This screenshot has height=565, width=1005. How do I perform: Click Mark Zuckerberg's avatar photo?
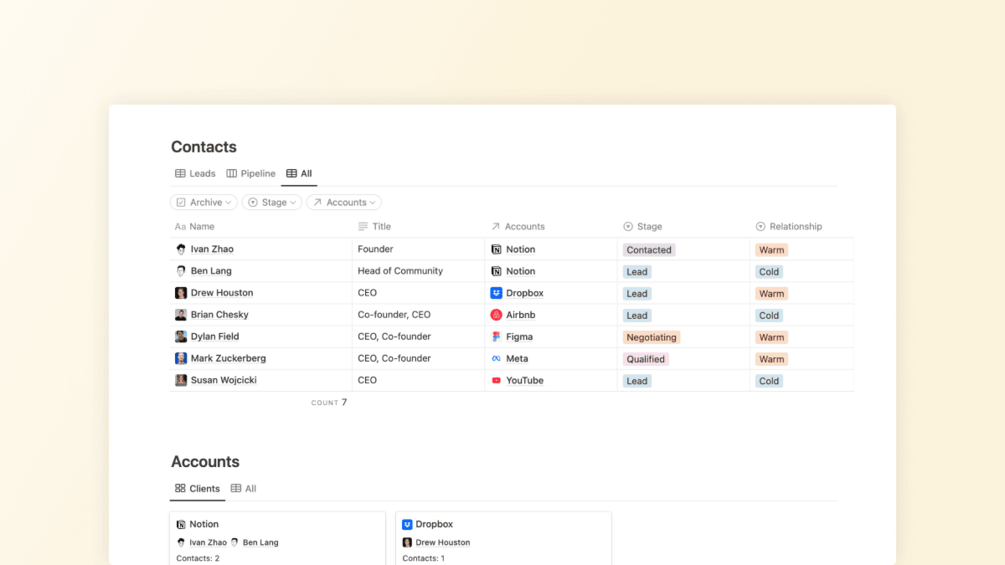click(x=181, y=358)
